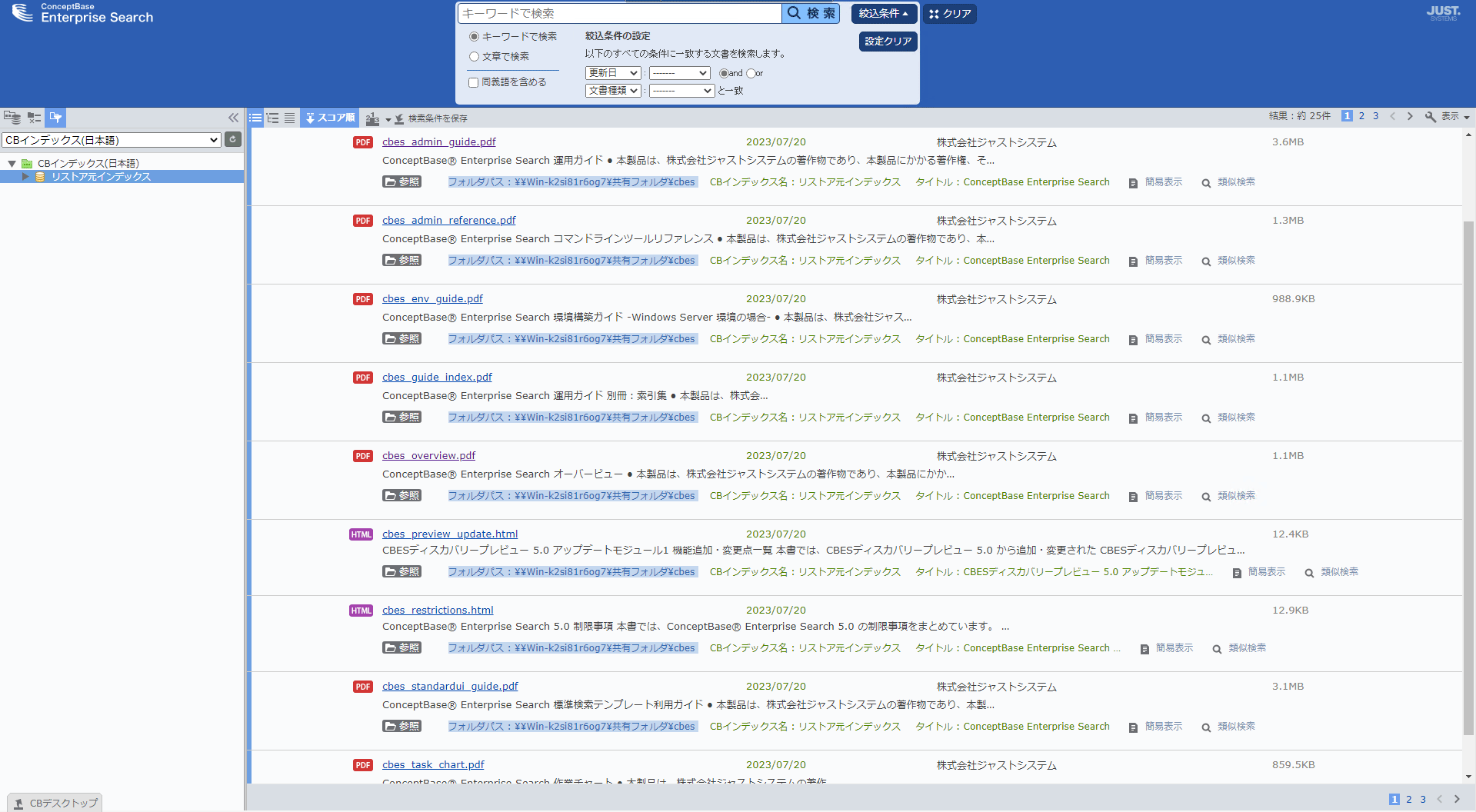Click 簡易表示 for cbes_env_guide.pdf

1156,339
